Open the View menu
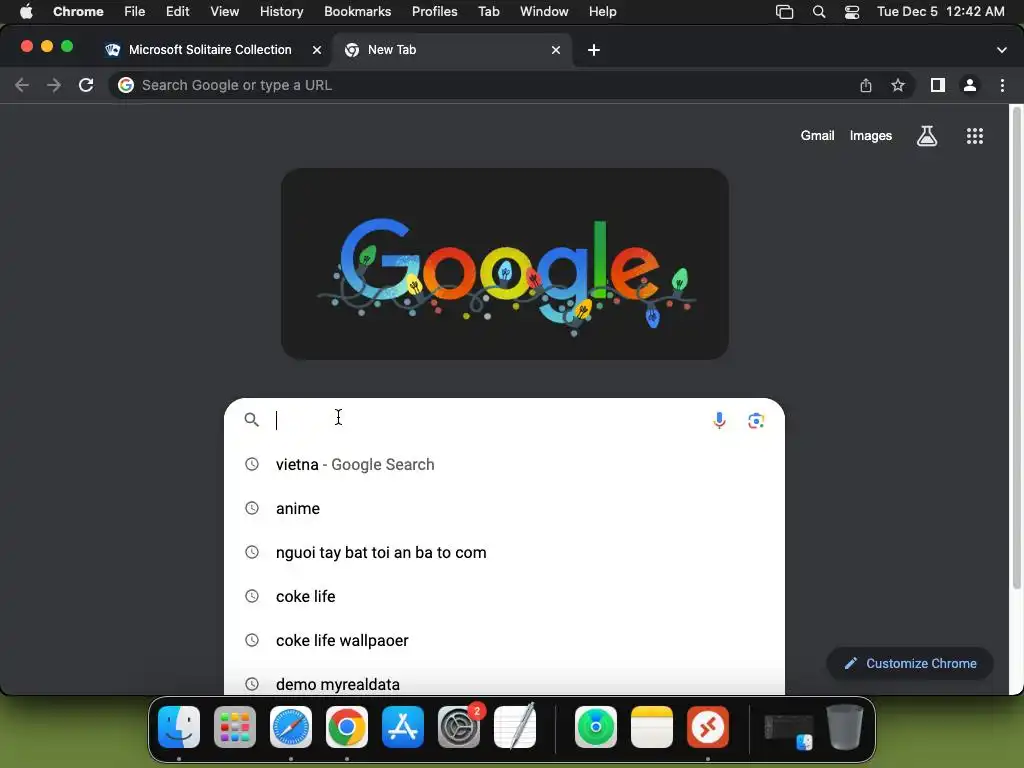Screen dimensions: 1024x768 (225, 12)
